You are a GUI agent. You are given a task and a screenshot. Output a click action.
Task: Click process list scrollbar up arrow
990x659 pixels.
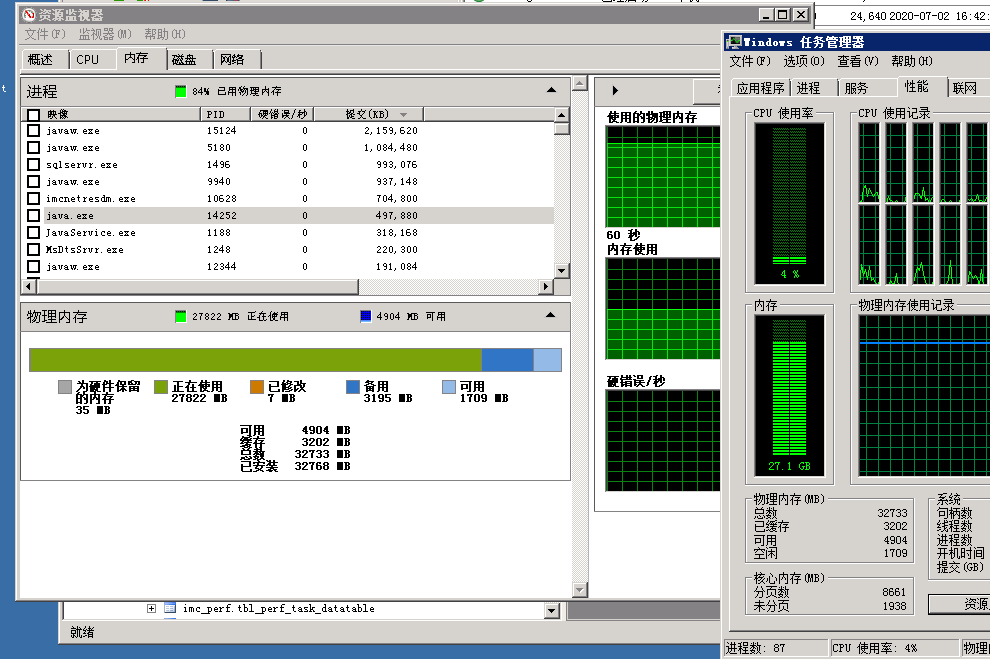(x=561, y=115)
